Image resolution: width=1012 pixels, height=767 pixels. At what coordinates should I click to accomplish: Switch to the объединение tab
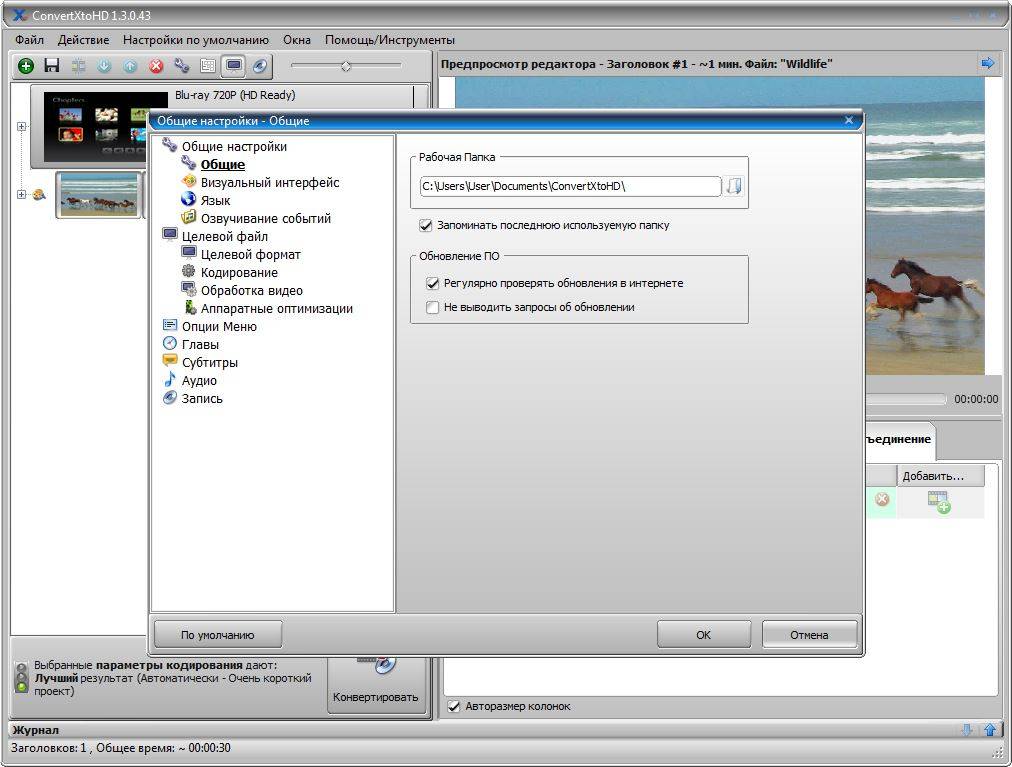pyautogui.click(x=898, y=440)
